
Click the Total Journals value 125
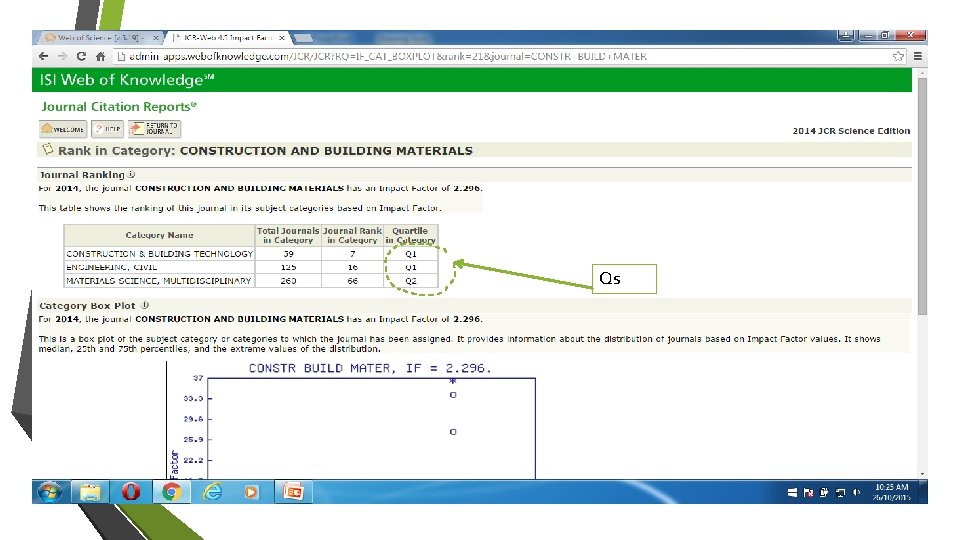click(x=288, y=267)
